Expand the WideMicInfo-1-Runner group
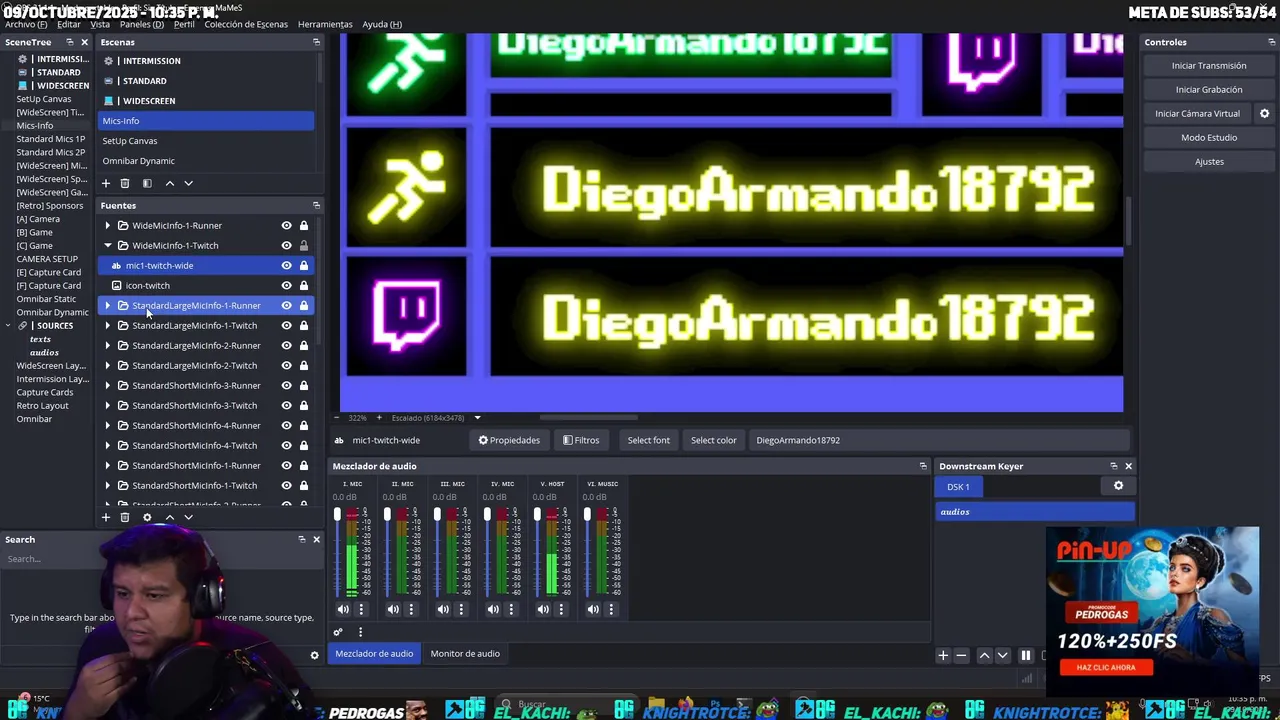The height and width of the screenshot is (720, 1280). coord(108,225)
